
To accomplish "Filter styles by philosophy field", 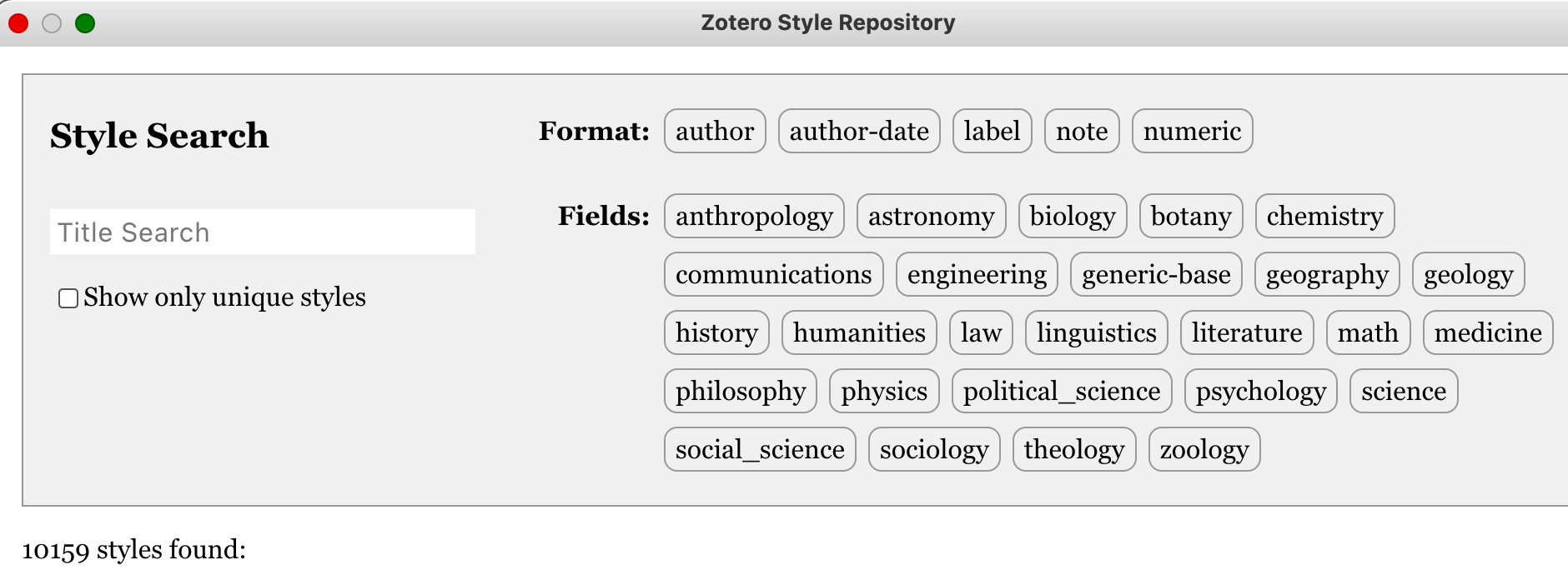I will click(740, 391).
